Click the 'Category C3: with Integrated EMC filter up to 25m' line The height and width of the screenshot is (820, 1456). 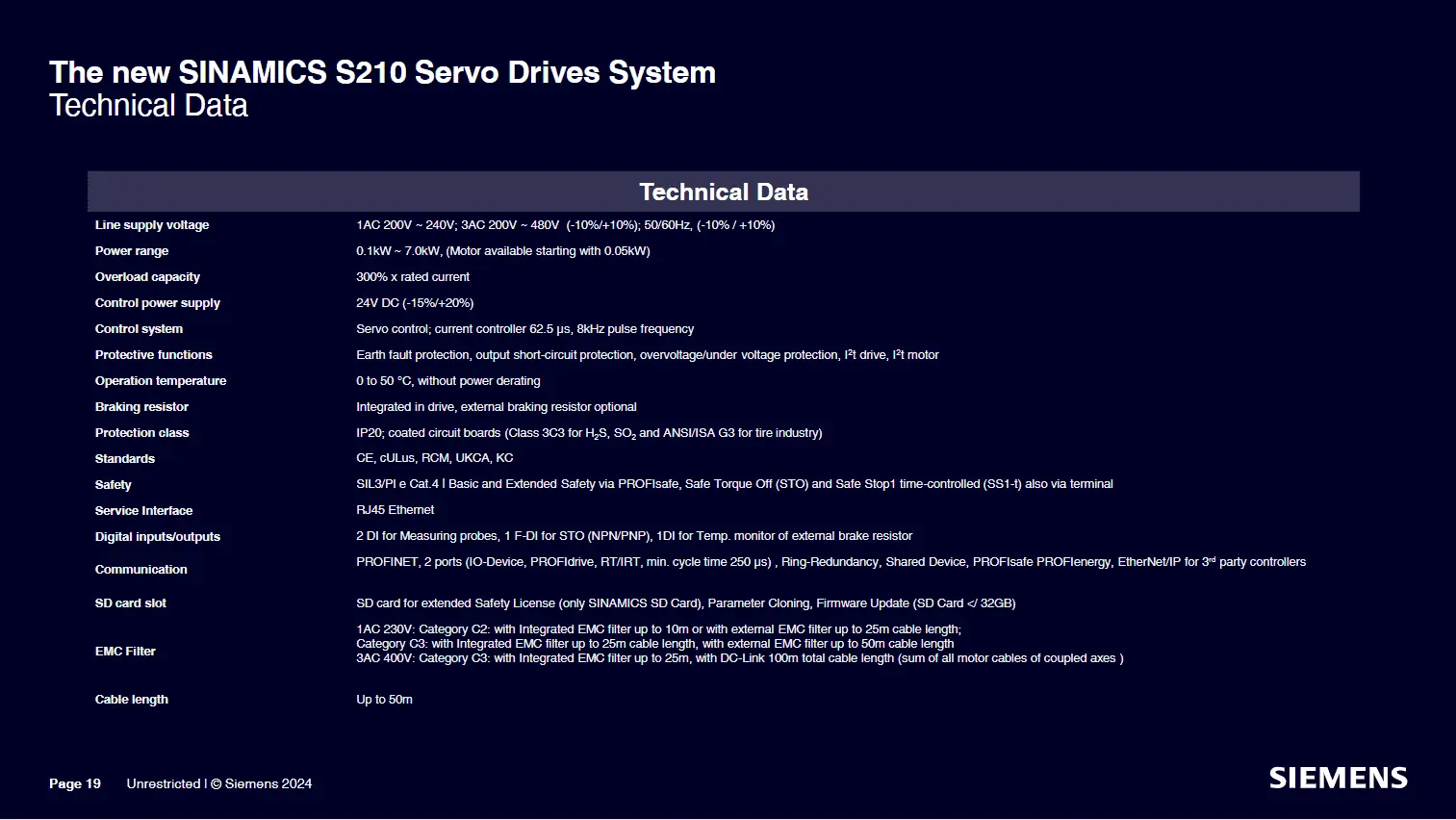pyautogui.click(x=655, y=644)
